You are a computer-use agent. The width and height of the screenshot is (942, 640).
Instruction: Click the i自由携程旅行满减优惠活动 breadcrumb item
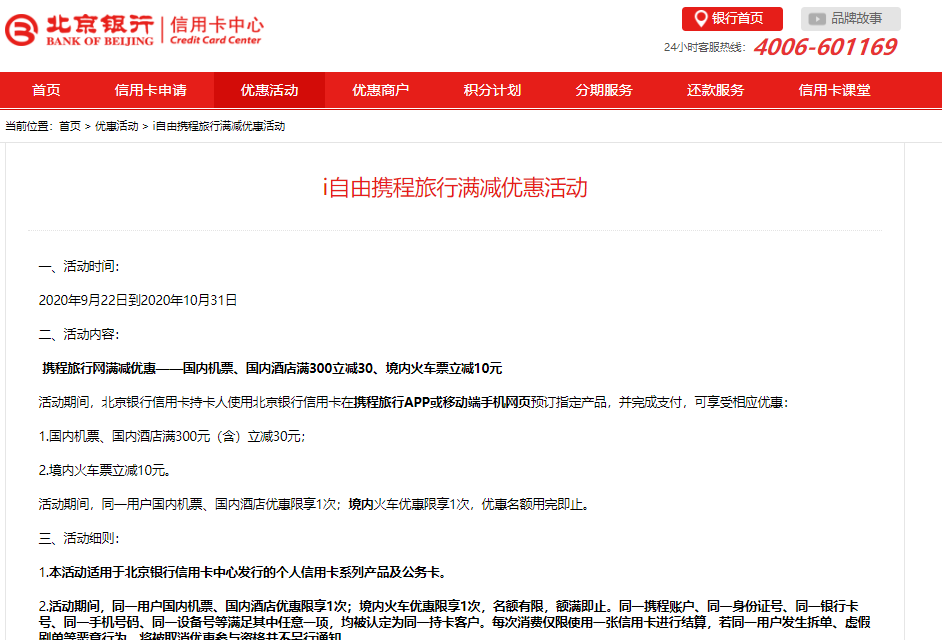[x=219, y=126]
